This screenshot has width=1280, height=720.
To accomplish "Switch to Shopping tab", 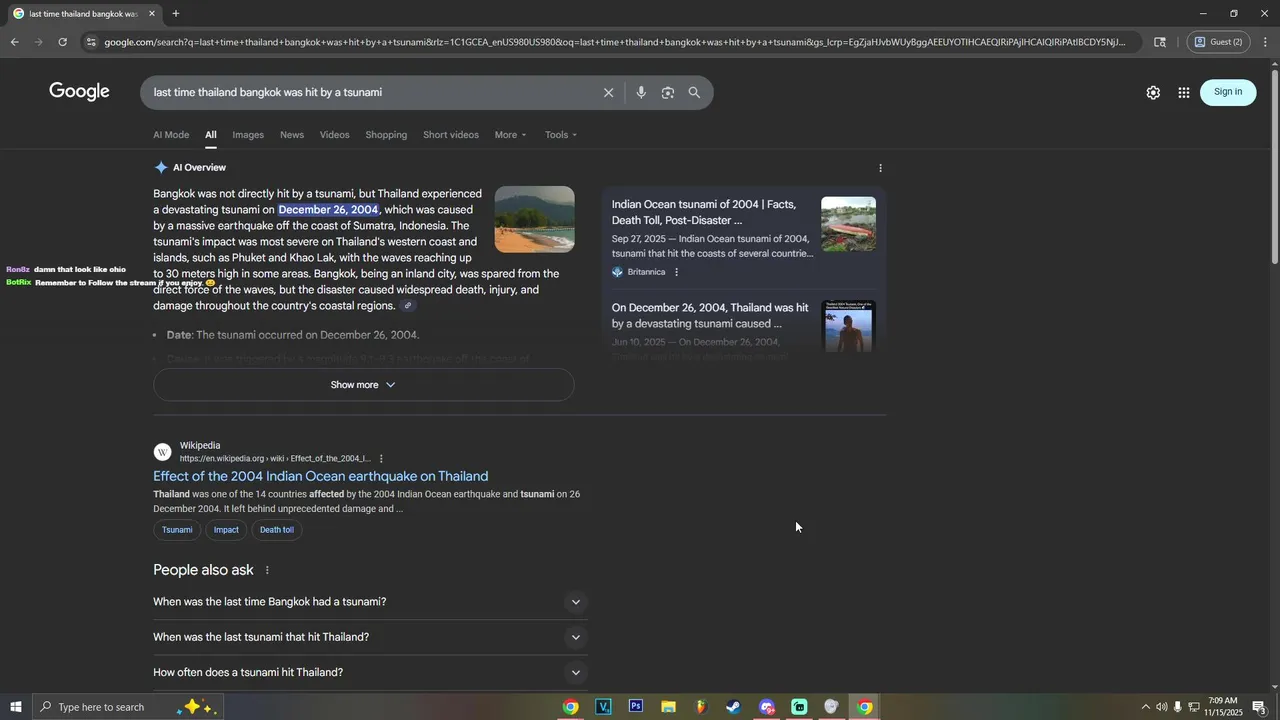I will (386, 135).
